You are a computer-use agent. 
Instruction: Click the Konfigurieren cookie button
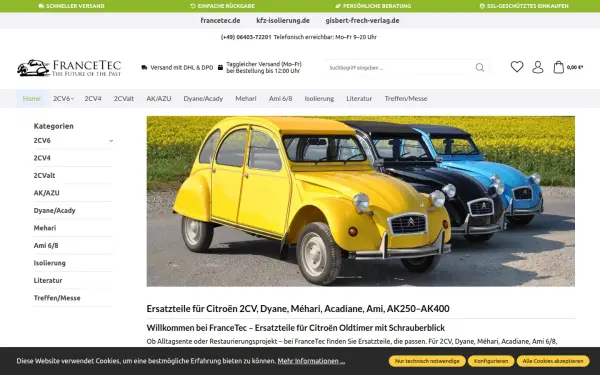point(491,361)
